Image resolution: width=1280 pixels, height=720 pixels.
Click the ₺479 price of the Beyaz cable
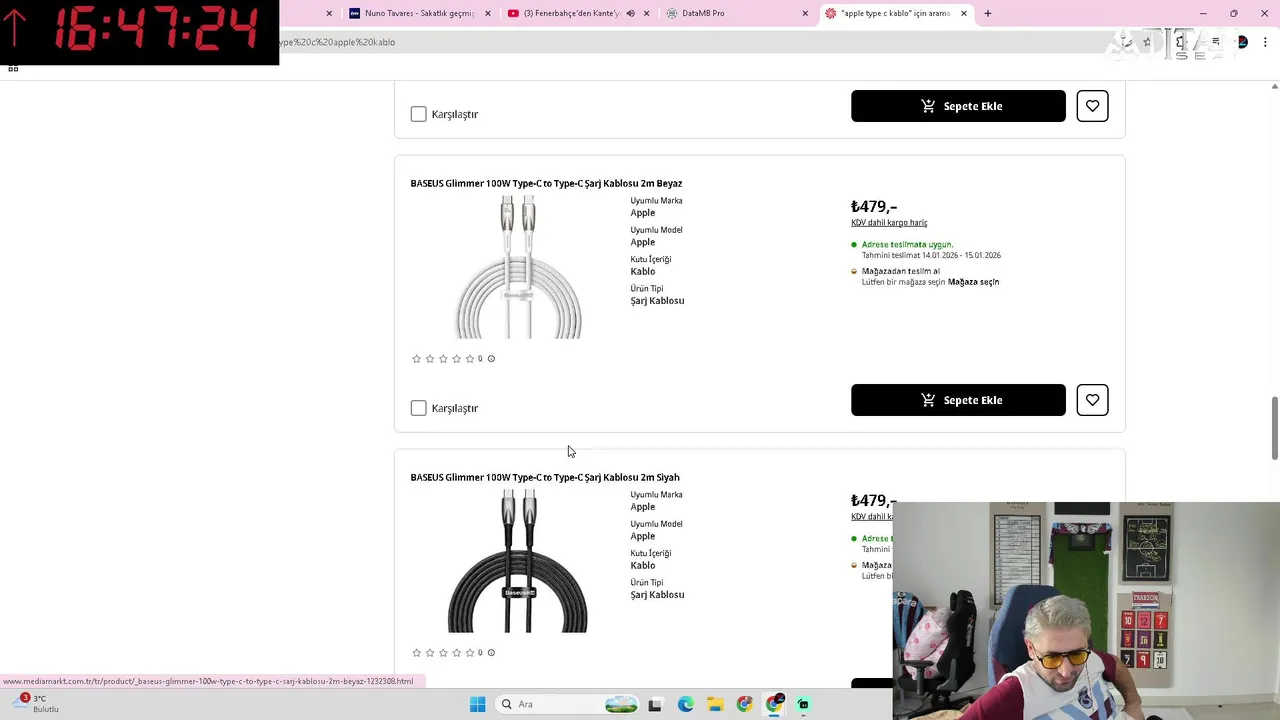coord(874,206)
